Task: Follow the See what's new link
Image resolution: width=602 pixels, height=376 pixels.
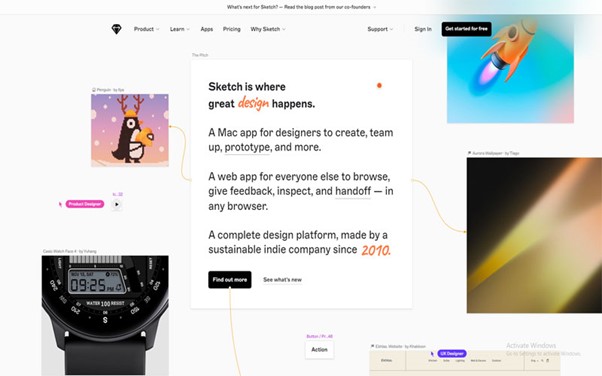Action: click(x=283, y=280)
